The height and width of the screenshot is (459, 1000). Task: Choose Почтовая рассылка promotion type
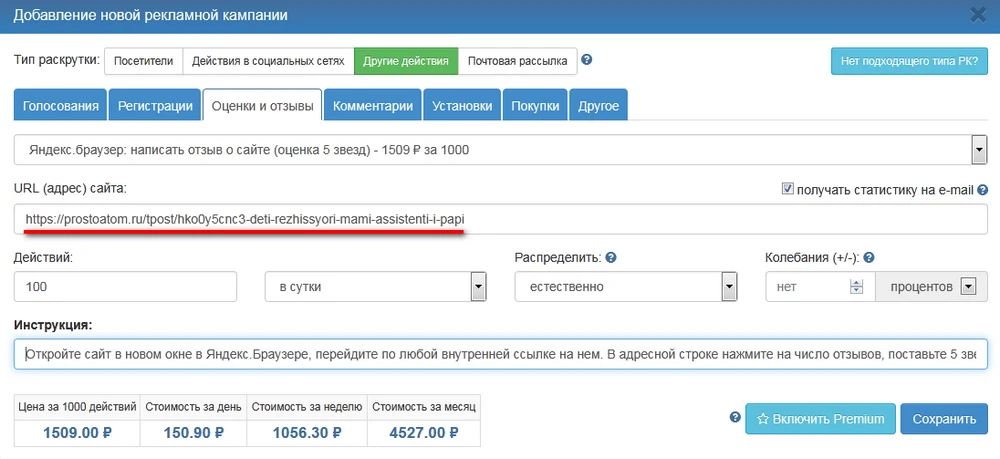coord(518,61)
